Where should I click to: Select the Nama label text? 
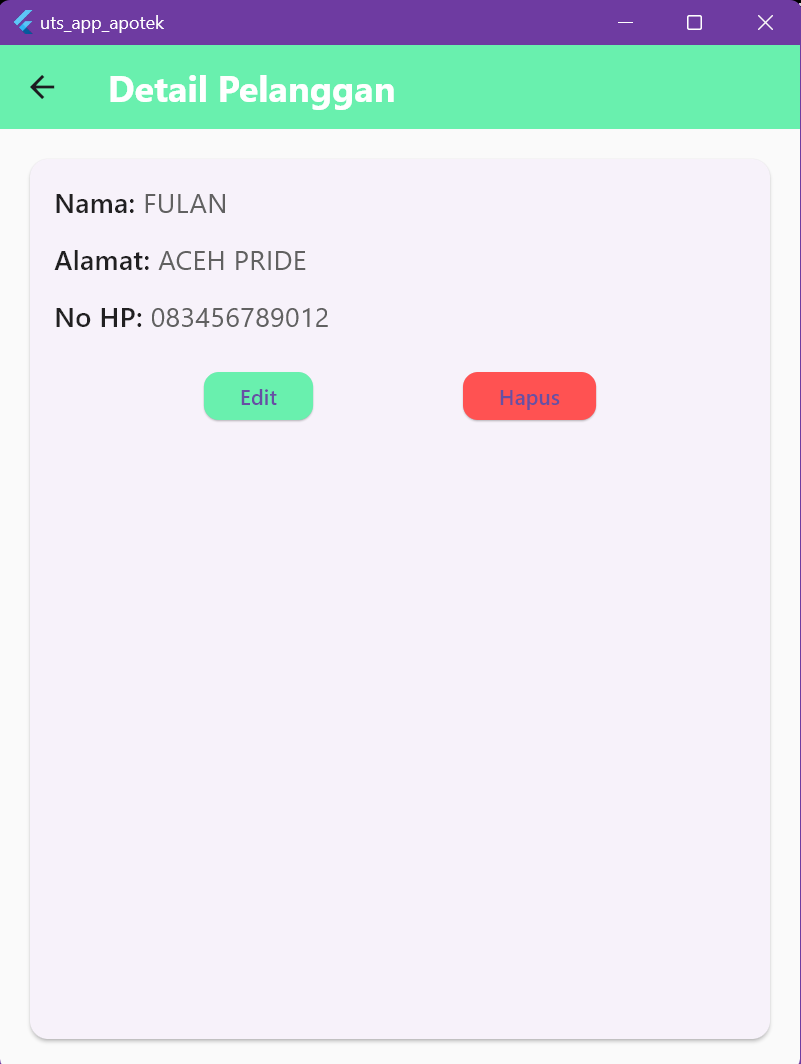click(x=95, y=204)
